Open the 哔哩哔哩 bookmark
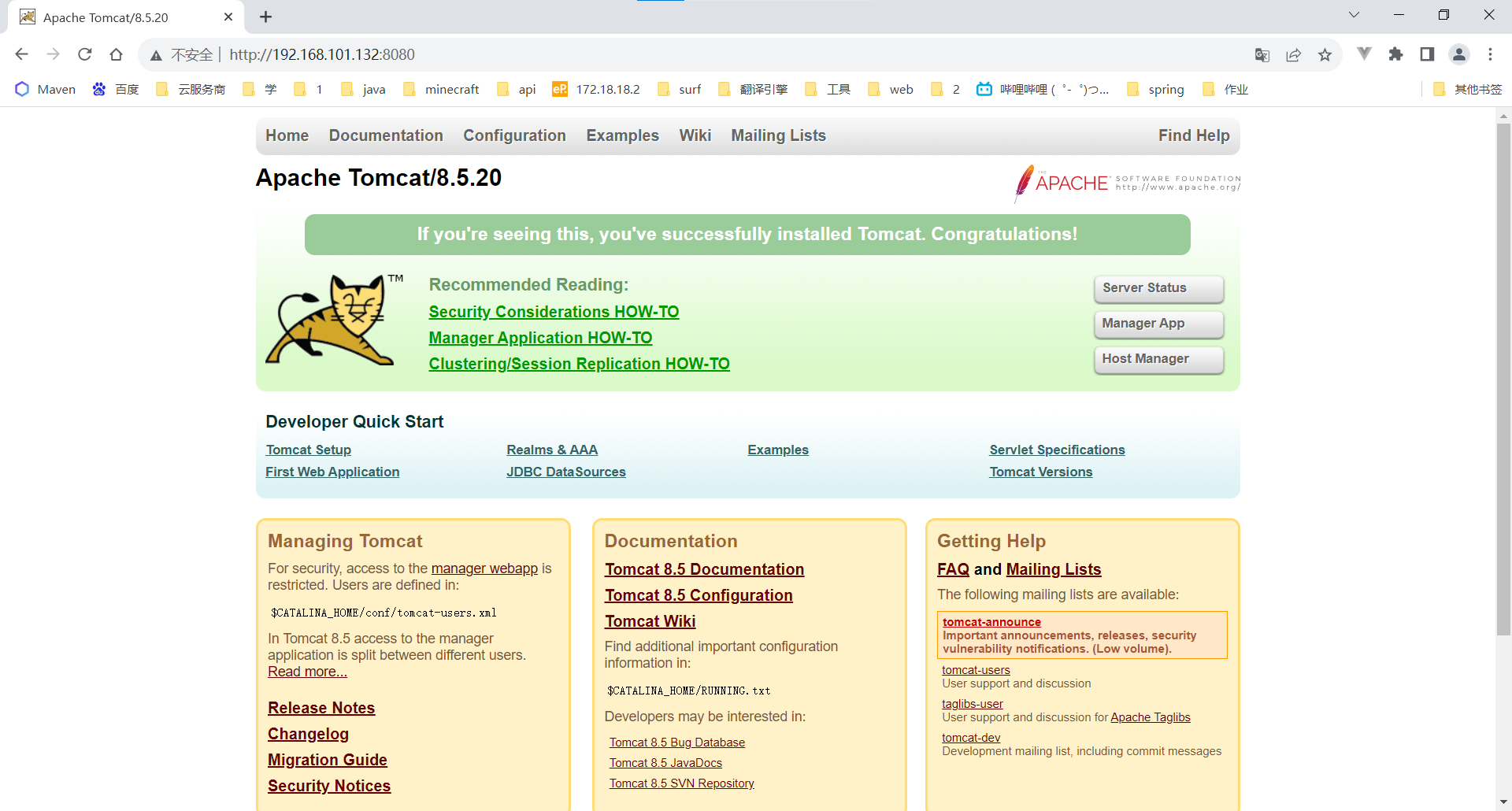 coord(1043,89)
